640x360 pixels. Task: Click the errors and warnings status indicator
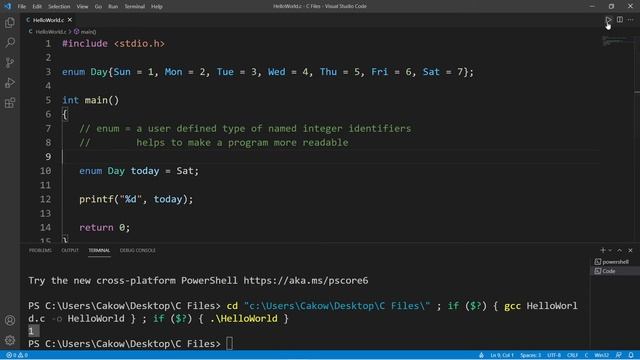(17, 355)
